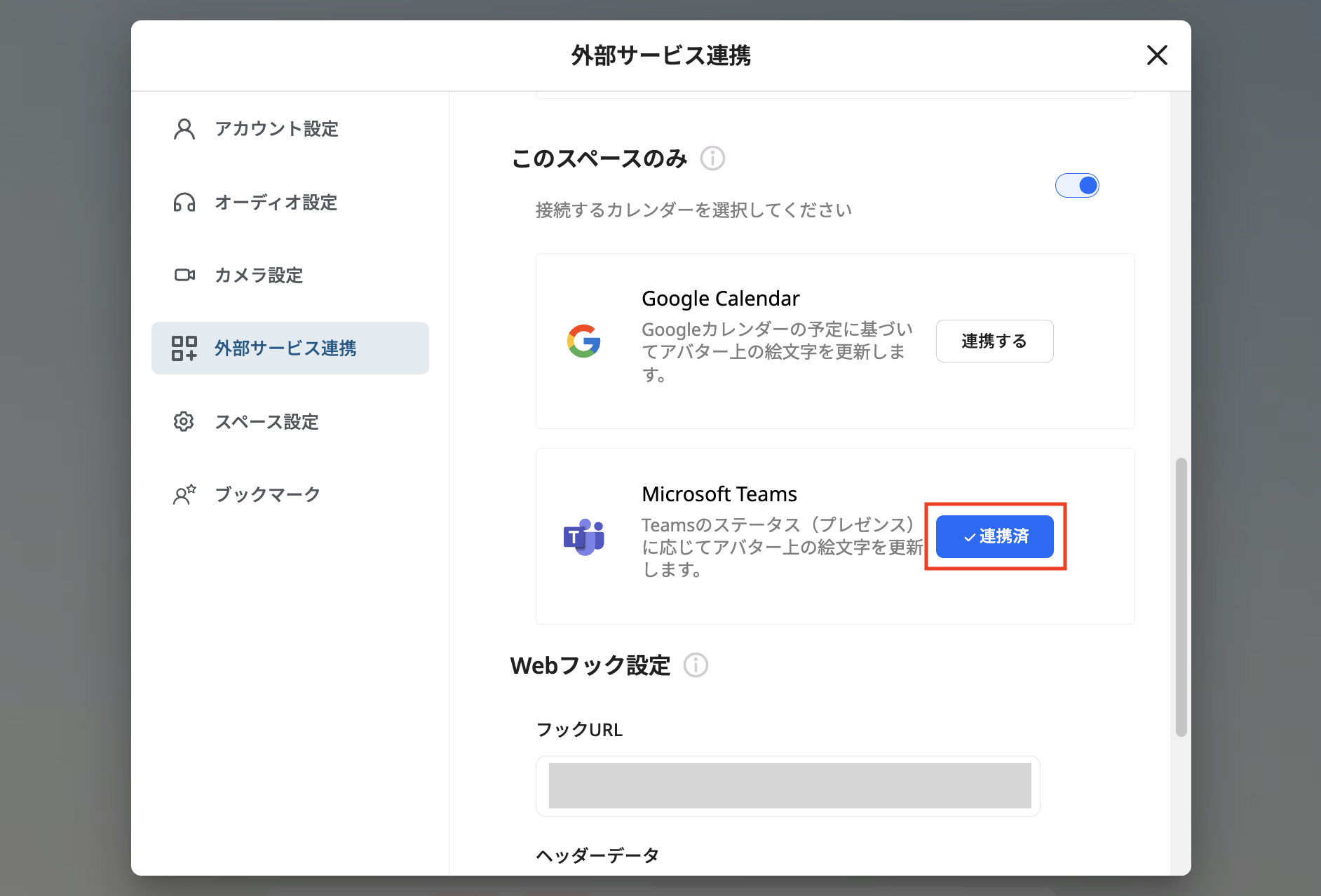The width and height of the screenshot is (1321, 896).
Task: Click the Microsoft Teams logo icon
Action: (584, 536)
